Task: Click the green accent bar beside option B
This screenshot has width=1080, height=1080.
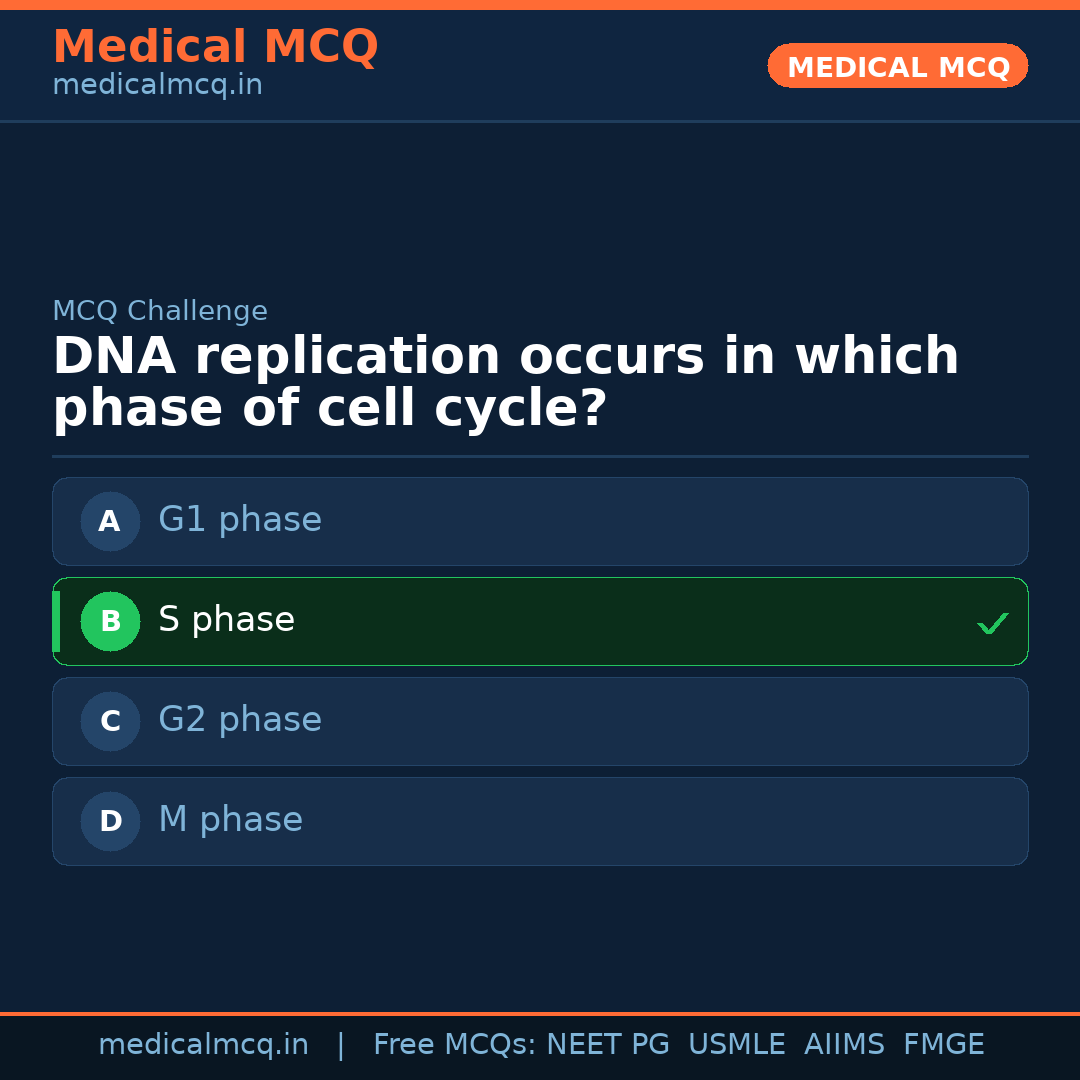Action: 57,621
